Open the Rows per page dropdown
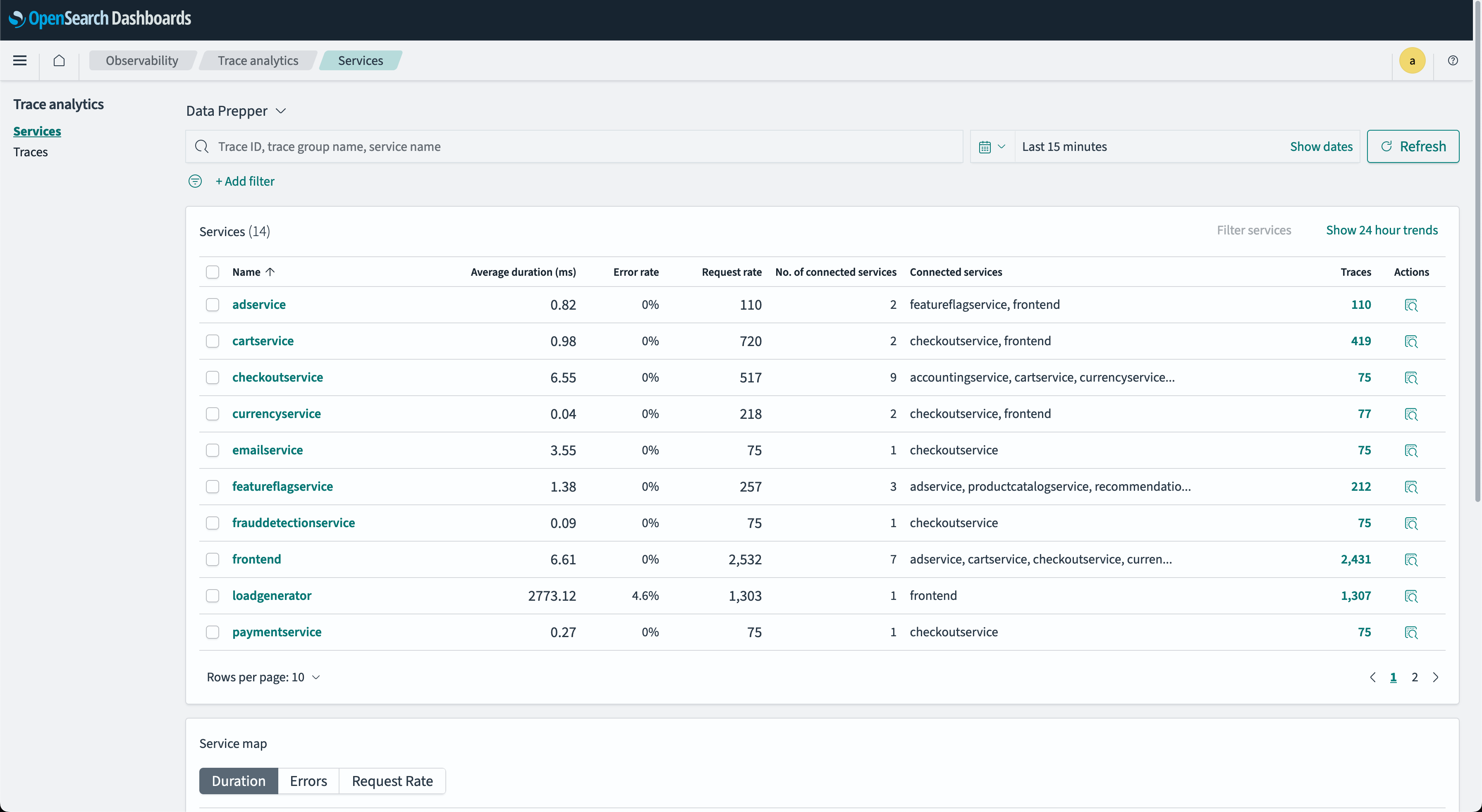Image resolution: width=1482 pixels, height=812 pixels. pos(263,677)
